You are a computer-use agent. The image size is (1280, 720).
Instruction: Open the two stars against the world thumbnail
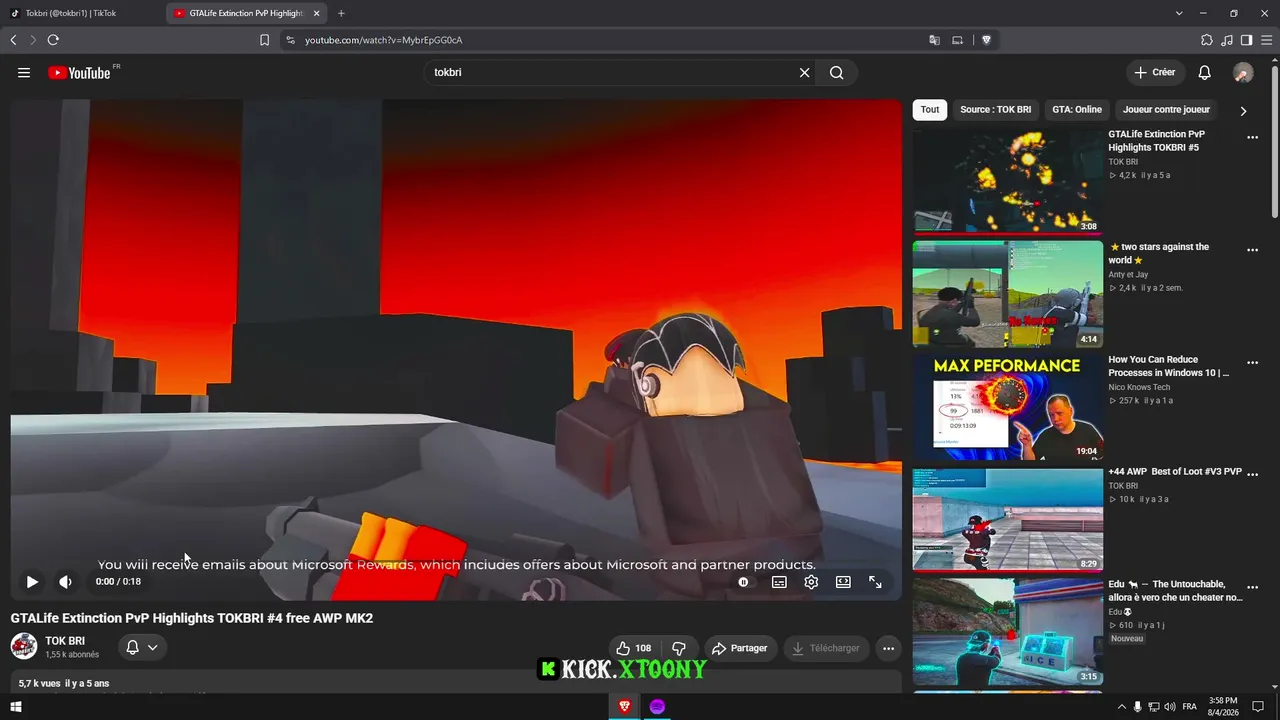(1008, 294)
